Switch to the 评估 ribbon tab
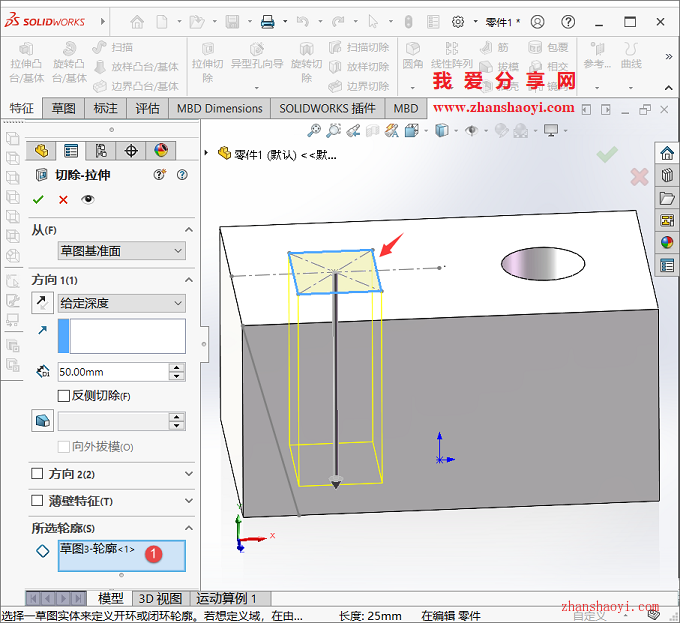Viewport: 680px width, 623px height. pyautogui.click(x=147, y=108)
